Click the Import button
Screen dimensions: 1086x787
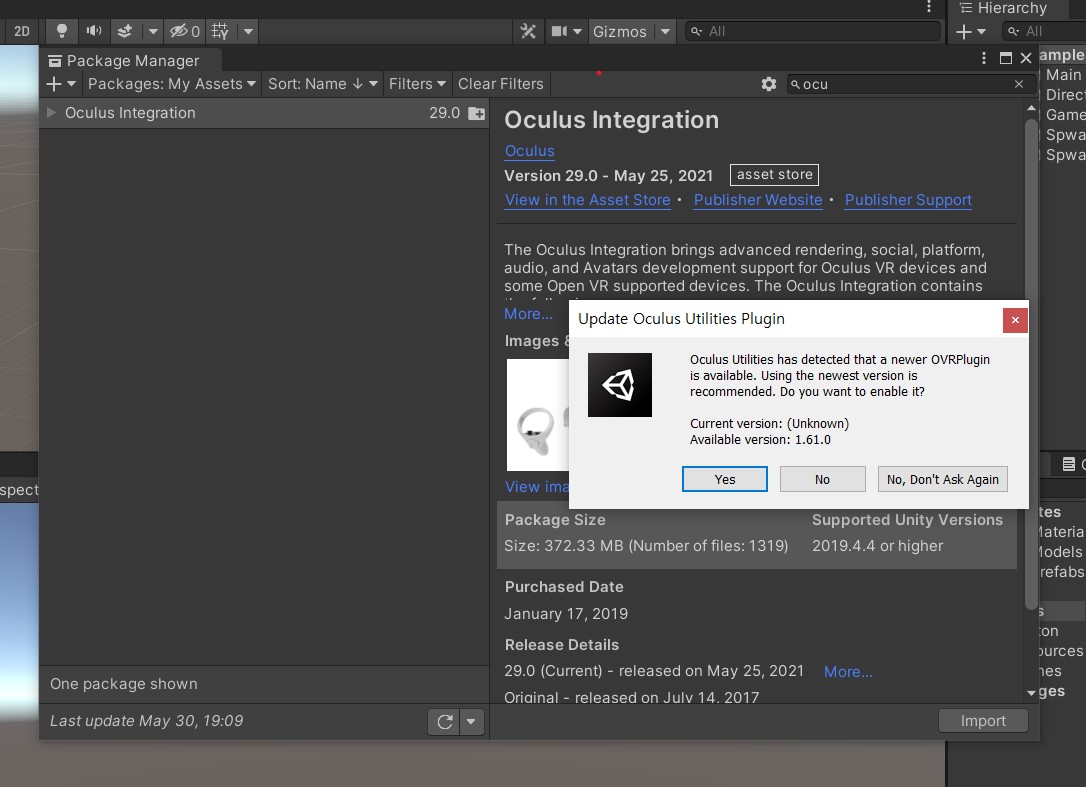pos(983,721)
